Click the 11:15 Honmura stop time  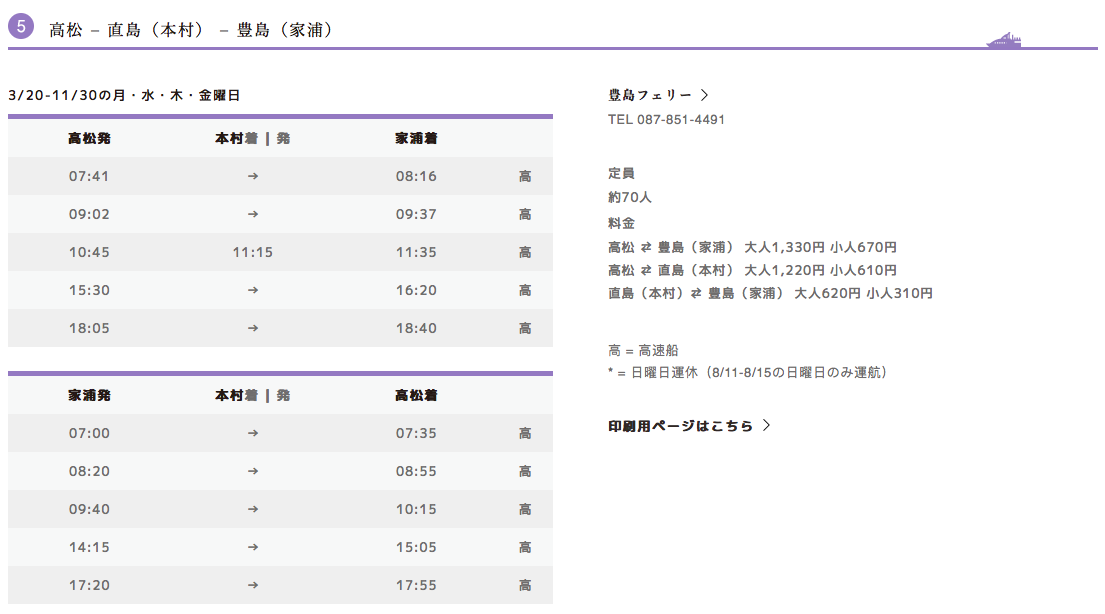pos(253,252)
